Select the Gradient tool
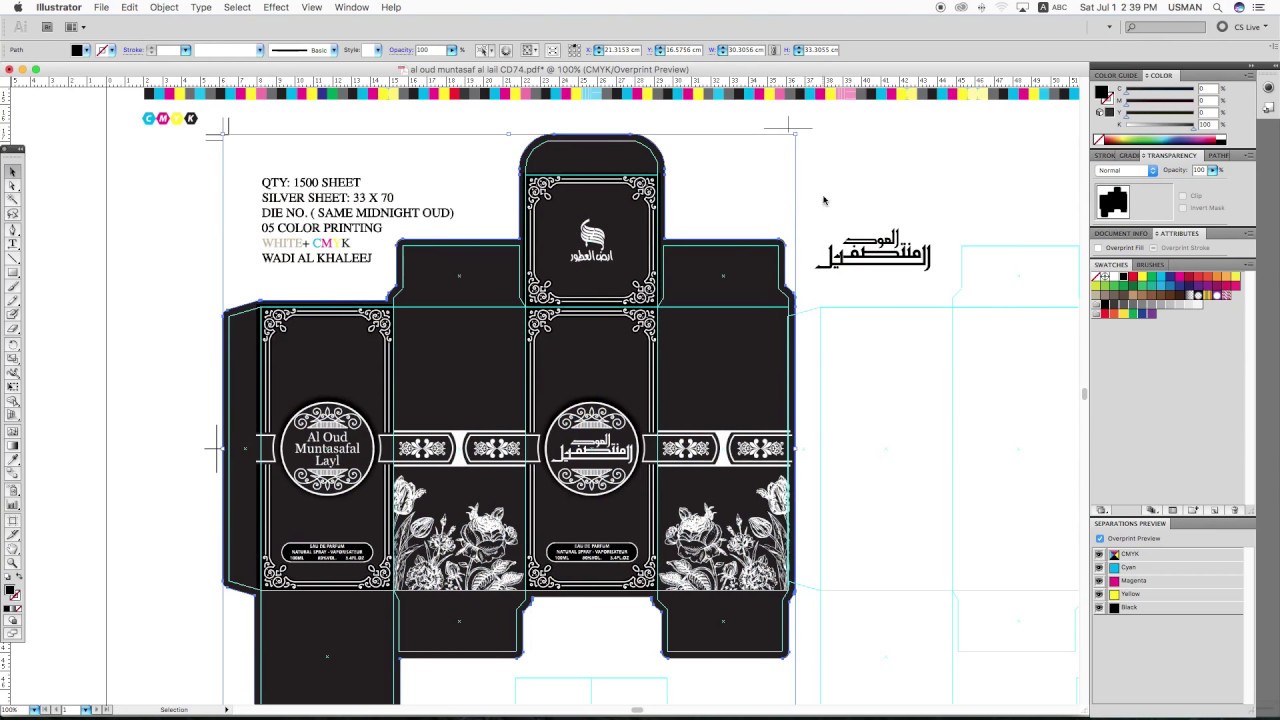The width and height of the screenshot is (1280, 720). tap(13, 445)
